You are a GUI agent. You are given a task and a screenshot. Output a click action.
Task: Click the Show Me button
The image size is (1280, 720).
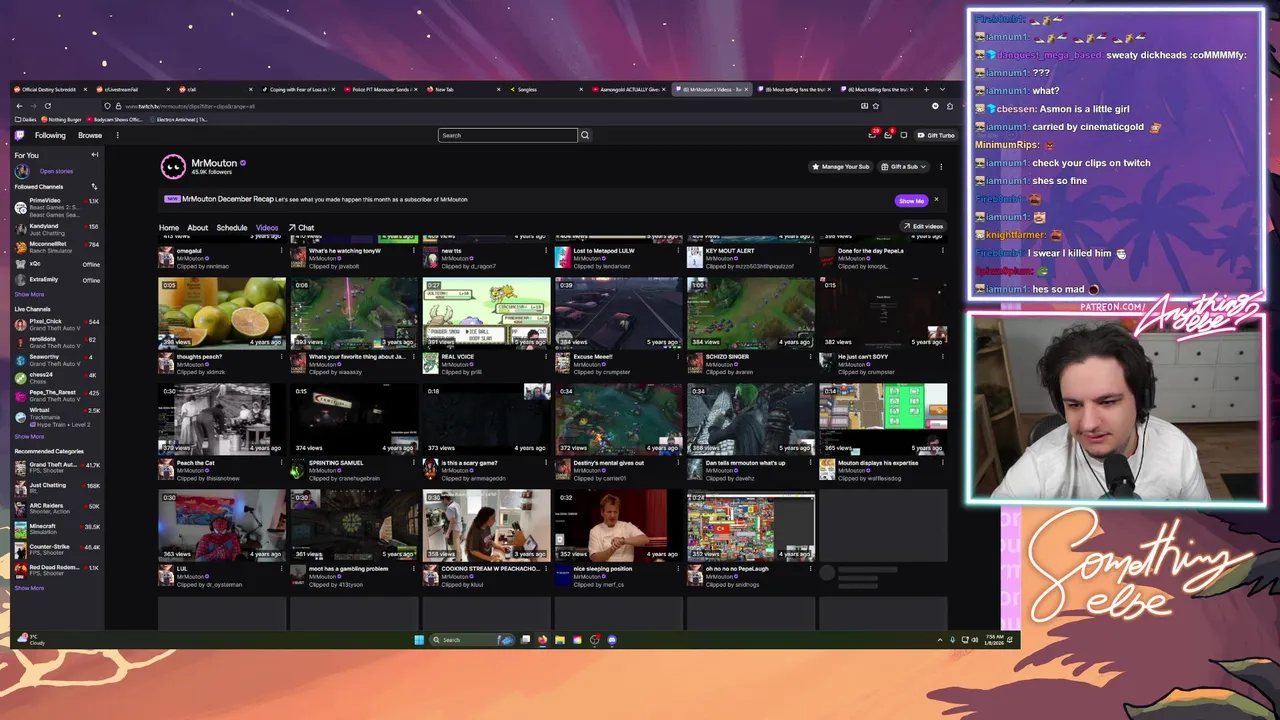click(x=911, y=200)
